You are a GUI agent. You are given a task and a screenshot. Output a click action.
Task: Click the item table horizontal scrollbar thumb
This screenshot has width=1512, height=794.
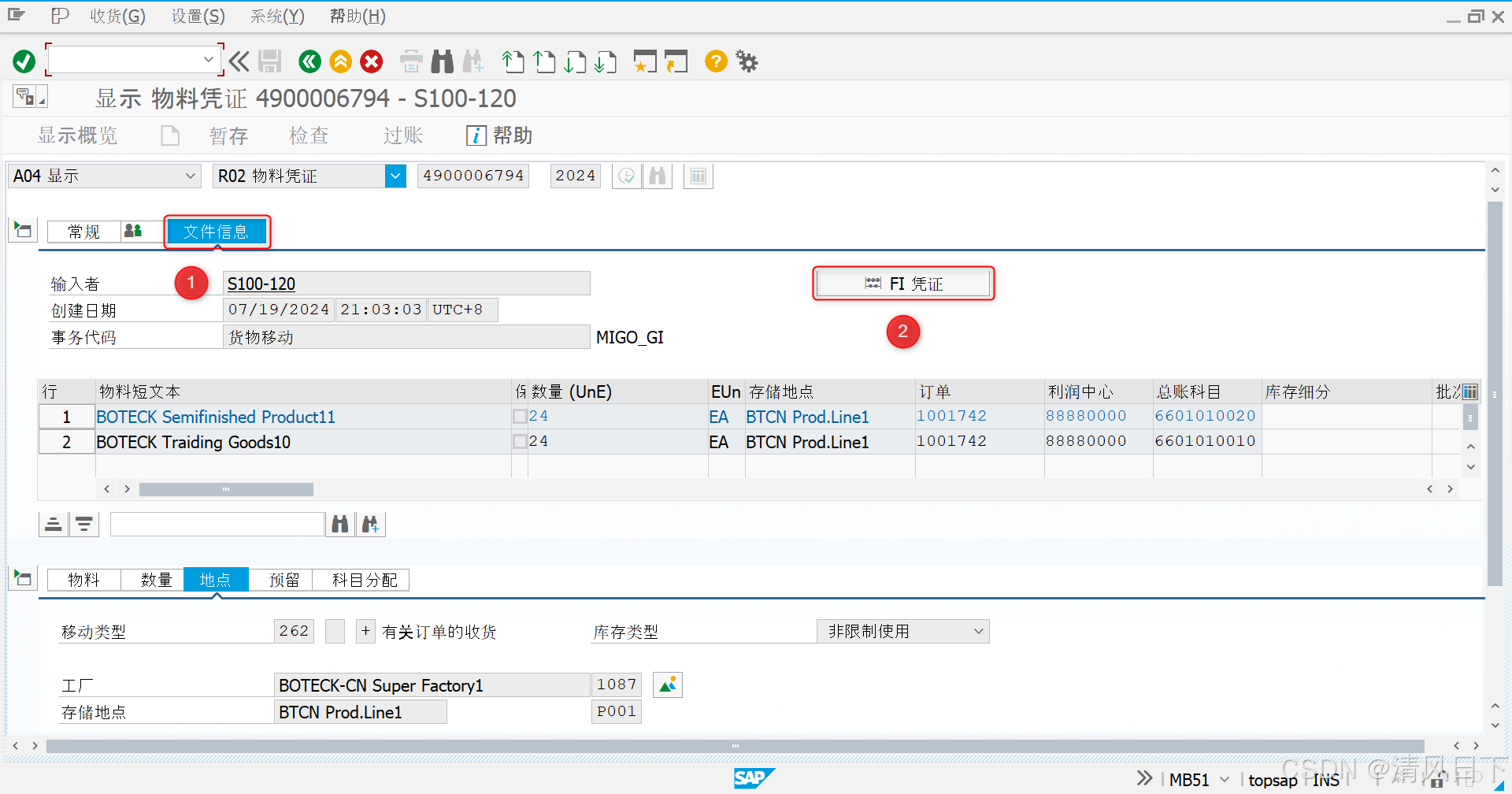click(226, 489)
